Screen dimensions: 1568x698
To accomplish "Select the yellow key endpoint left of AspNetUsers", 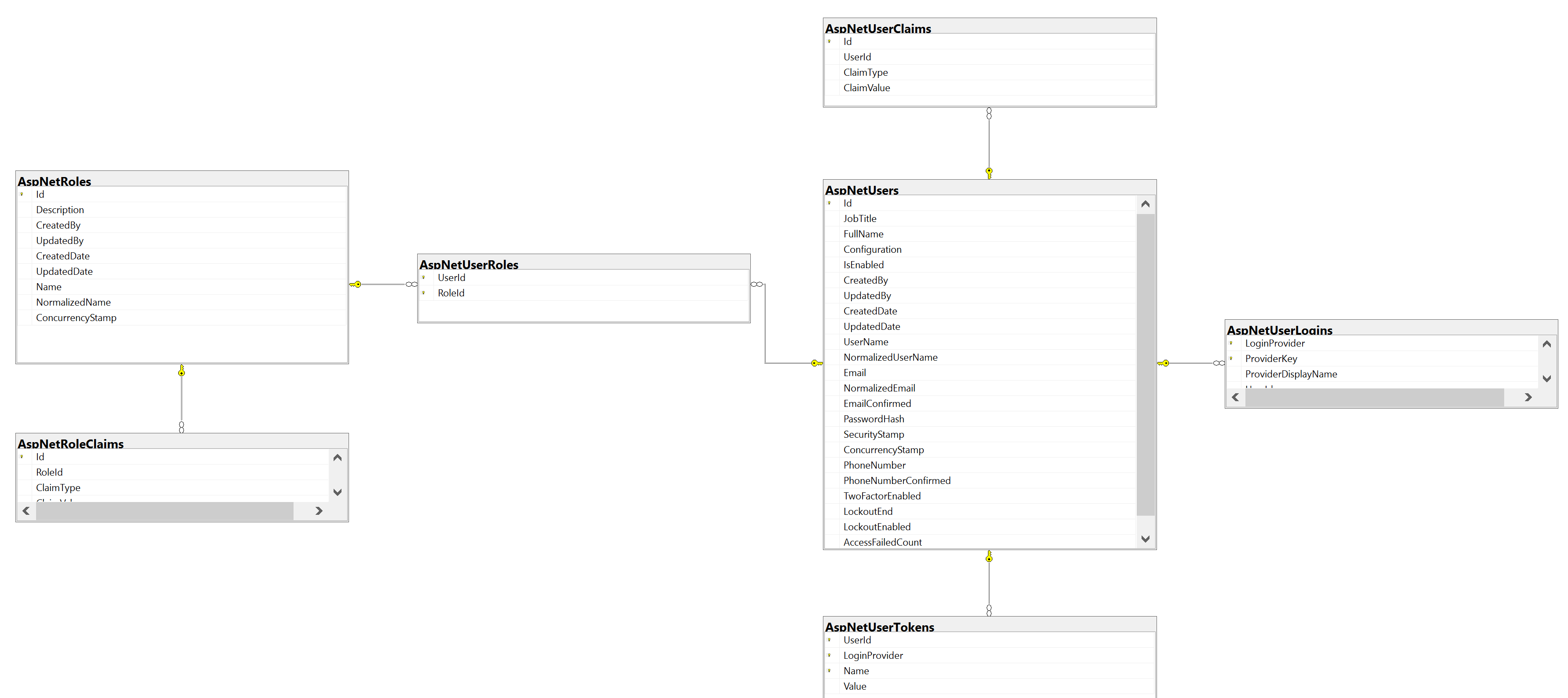I will pyautogui.click(x=817, y=363).
